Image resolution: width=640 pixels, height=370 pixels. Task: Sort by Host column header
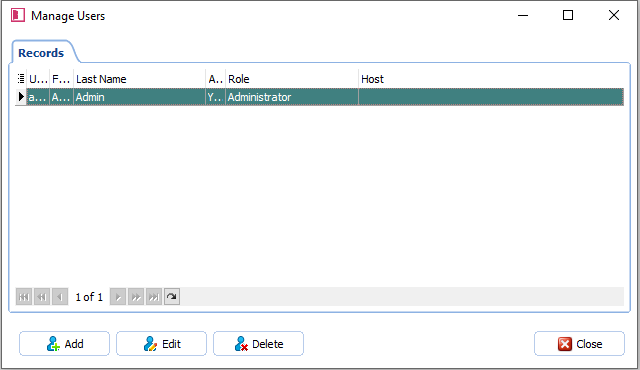point(491,79)
